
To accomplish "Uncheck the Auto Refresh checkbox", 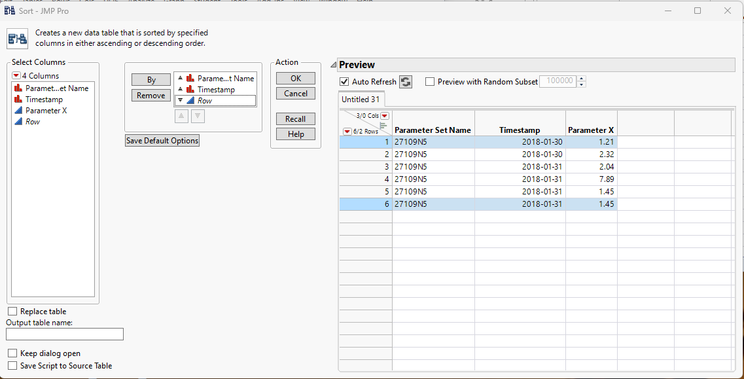I will tap(344, 82).
